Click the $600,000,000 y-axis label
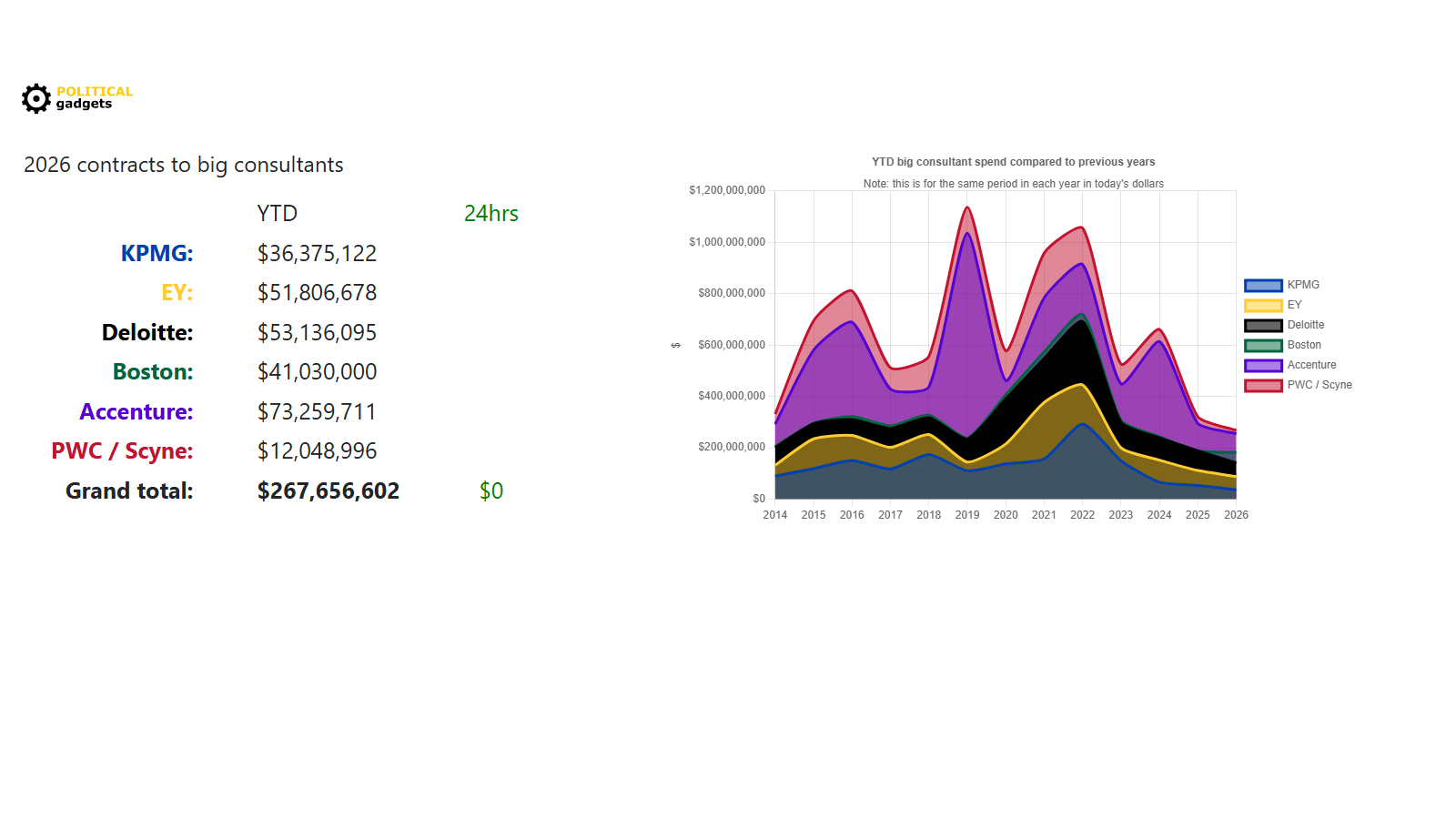 pyautogui.click(x=732, y=345)
